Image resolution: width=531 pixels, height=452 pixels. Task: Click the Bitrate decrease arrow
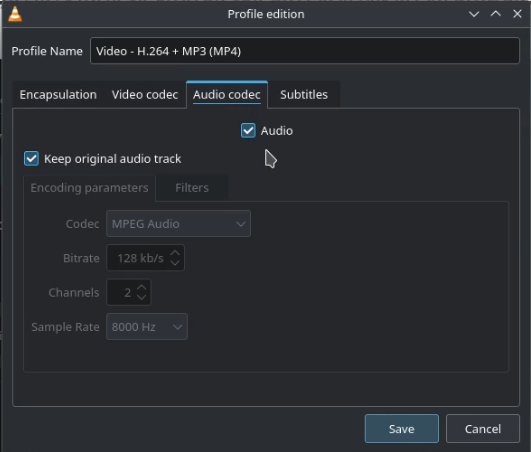coord(175,263)
